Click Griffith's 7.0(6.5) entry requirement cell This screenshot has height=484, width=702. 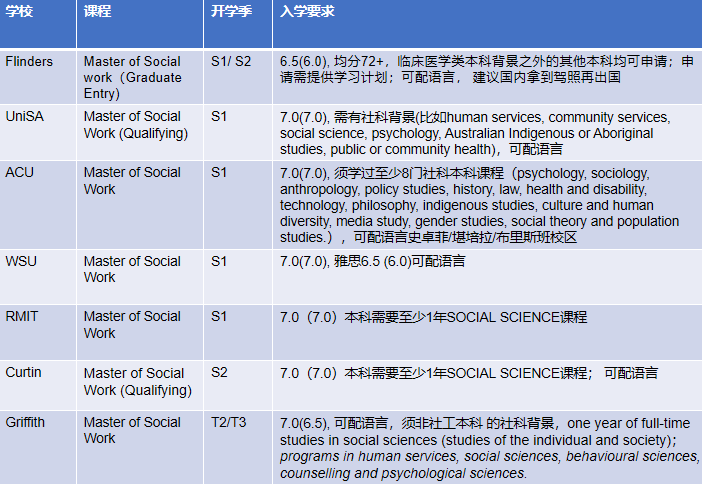tap(486, 447)
